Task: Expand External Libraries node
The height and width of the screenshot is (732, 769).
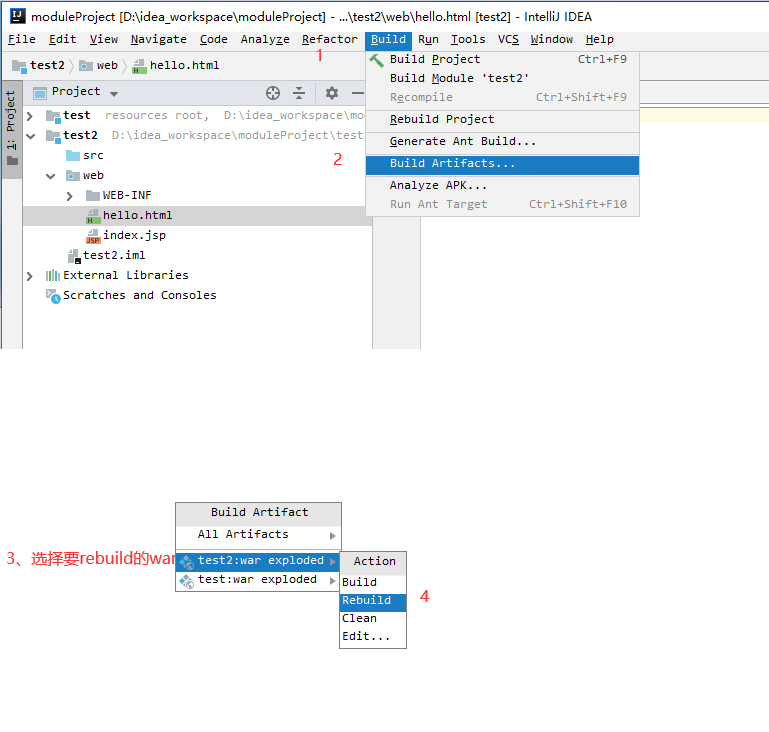Action: coord(30,276)
